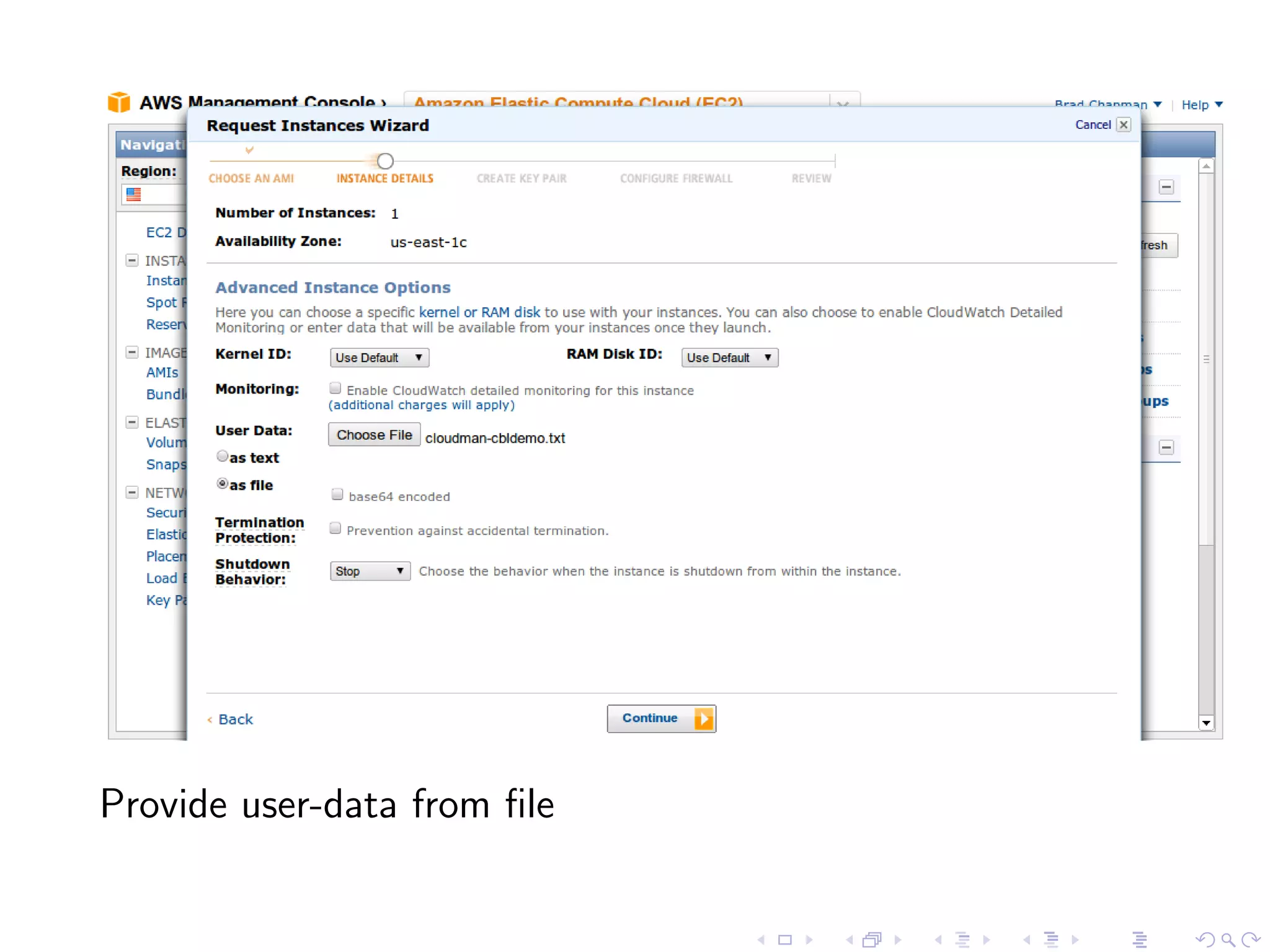Open the Brad Chapman account dropdown

click(1108, 104)
